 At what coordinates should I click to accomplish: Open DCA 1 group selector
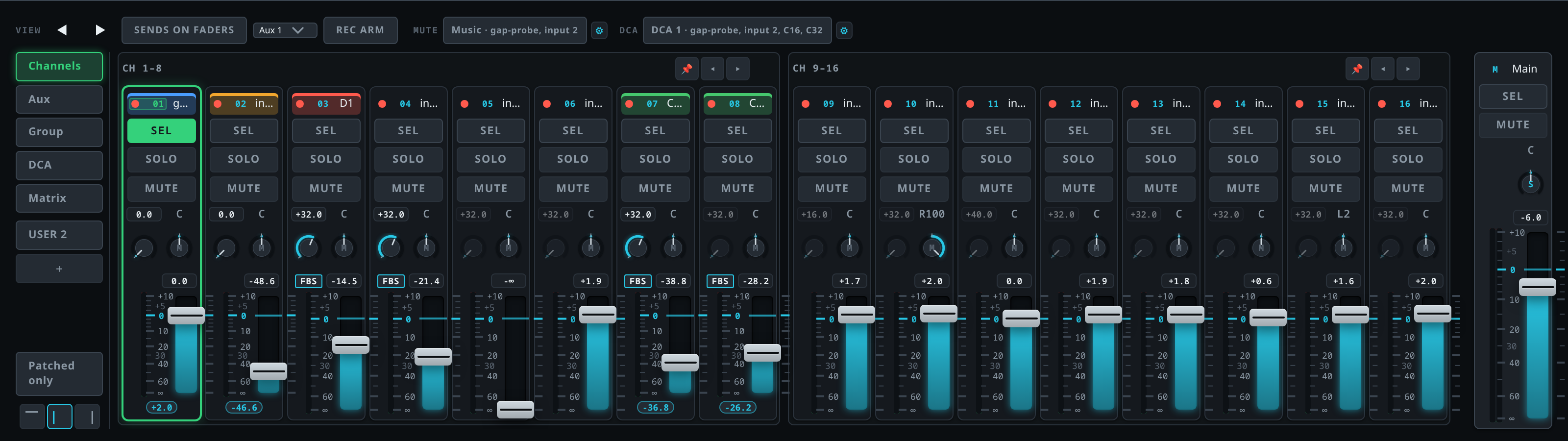(736, 30)
